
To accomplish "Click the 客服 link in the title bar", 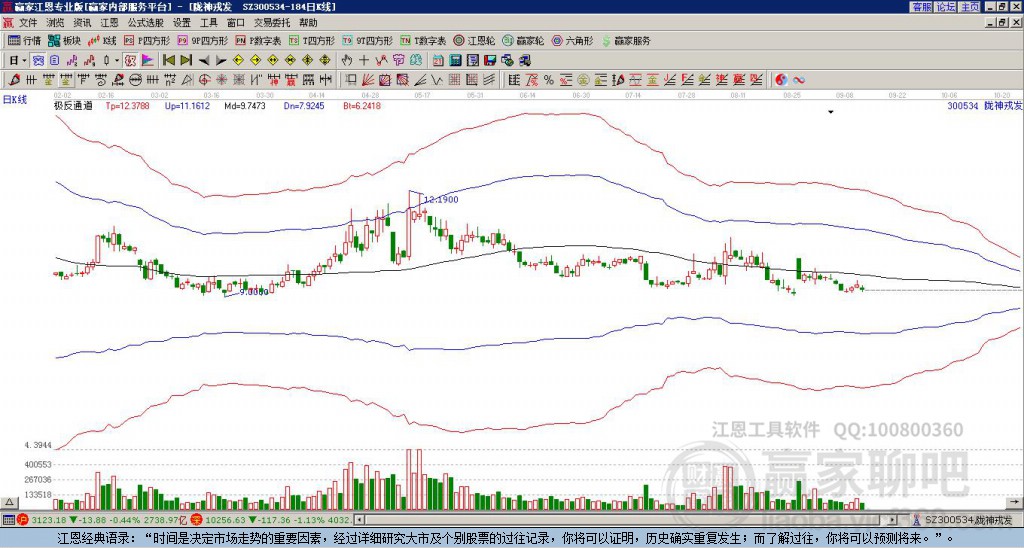I will point(921,7).
